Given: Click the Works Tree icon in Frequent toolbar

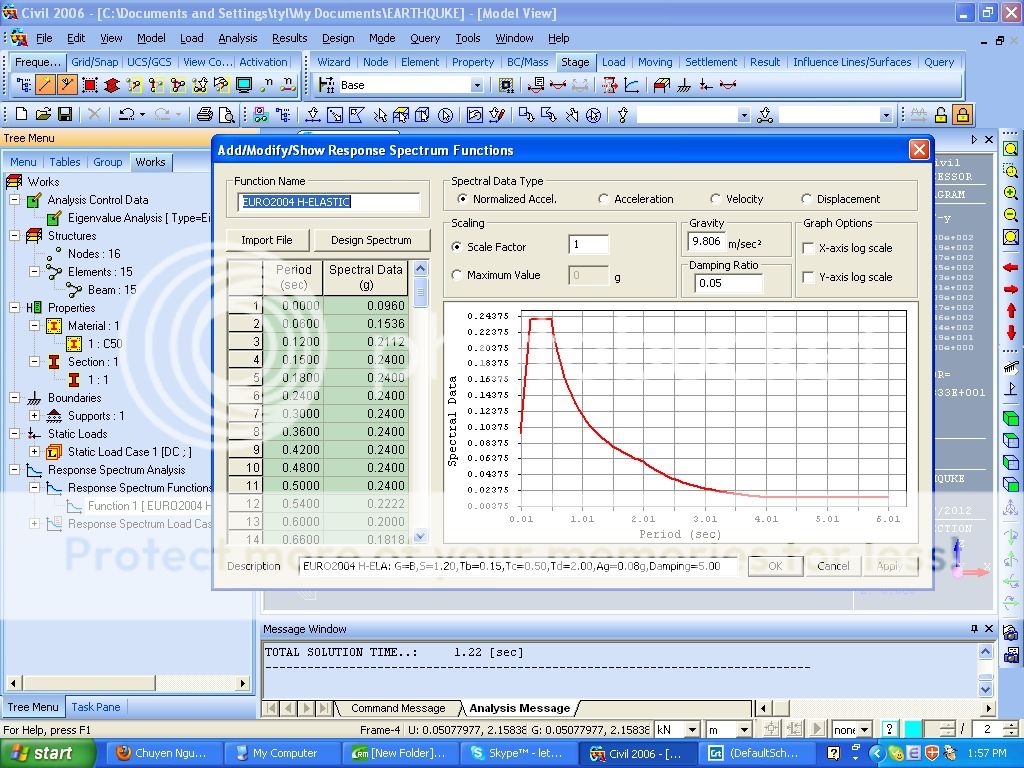Looking at the screenshot, I should [x=24, y=85].
